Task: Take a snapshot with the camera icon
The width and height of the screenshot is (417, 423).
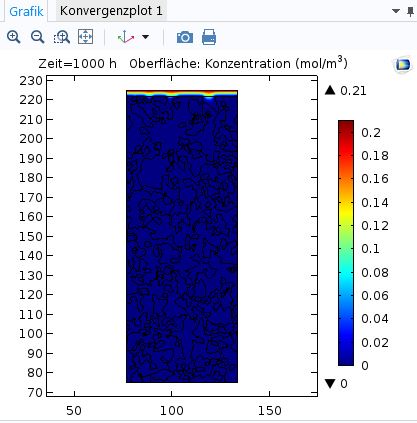Action: click(x=185, y=37)
